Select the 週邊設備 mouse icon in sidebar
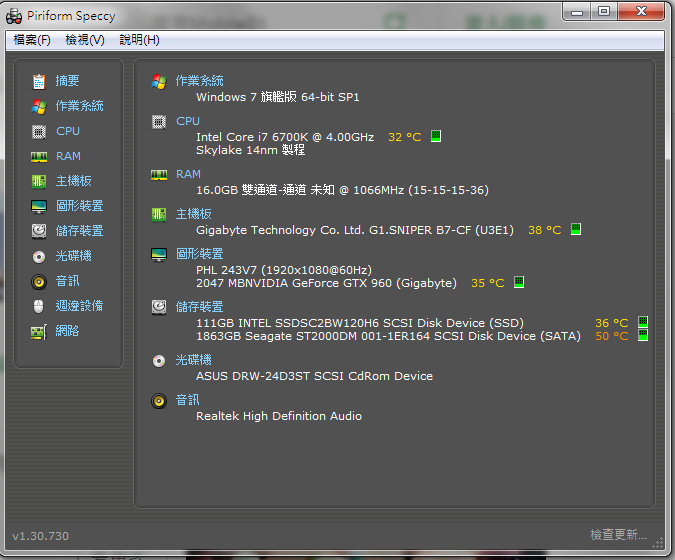675x560 pixels. click(x=39, y=306)
